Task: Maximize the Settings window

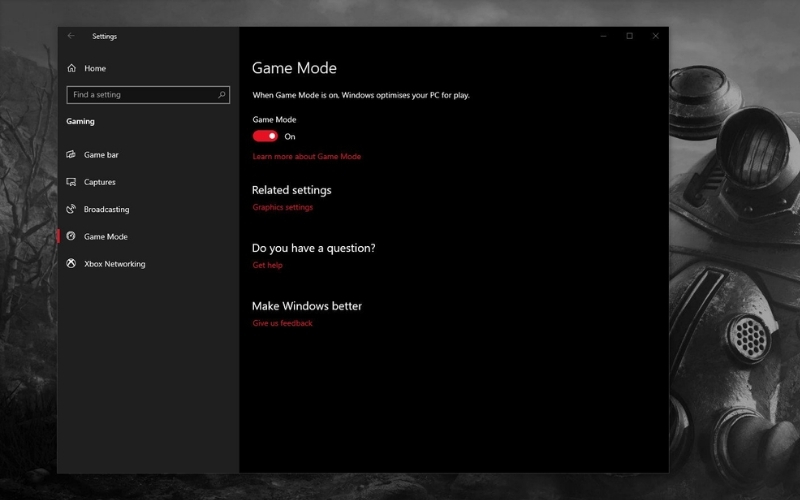Action: [x=630, y=36]
